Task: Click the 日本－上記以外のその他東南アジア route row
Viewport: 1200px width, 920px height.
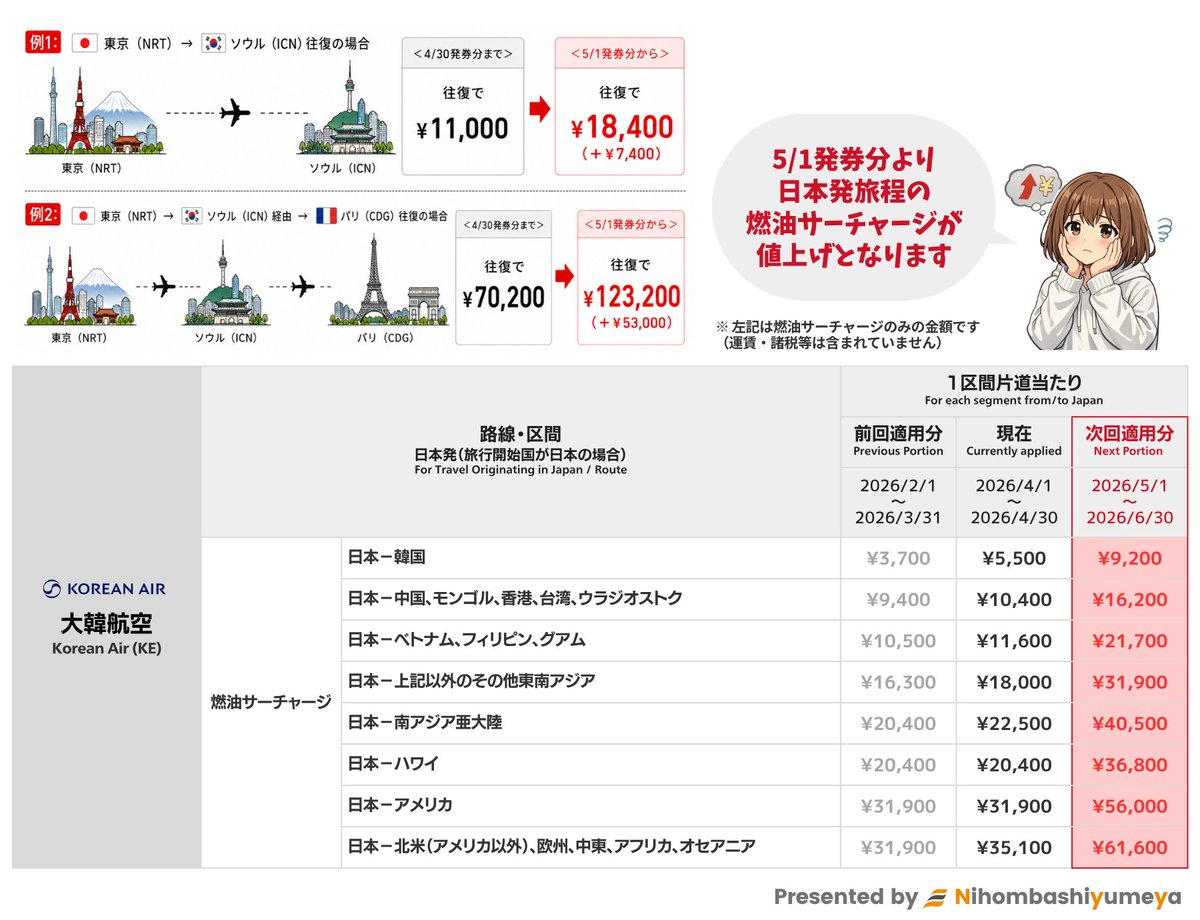Action: point(591,681)
